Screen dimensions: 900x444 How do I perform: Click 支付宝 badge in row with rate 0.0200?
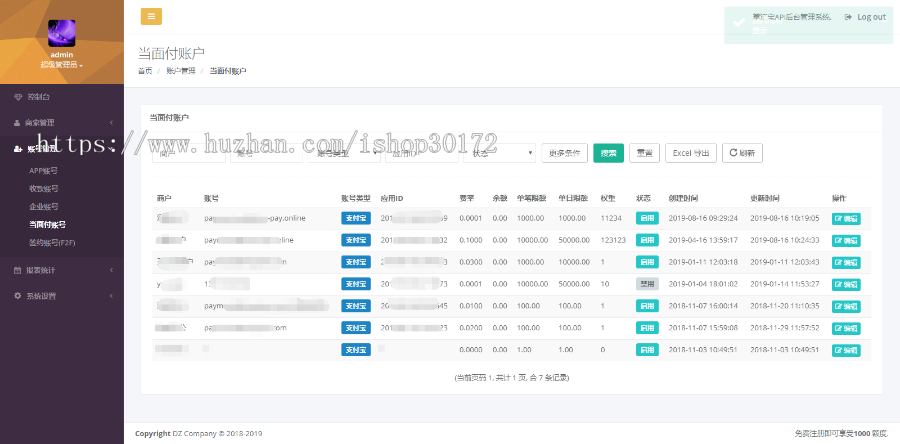356,328
